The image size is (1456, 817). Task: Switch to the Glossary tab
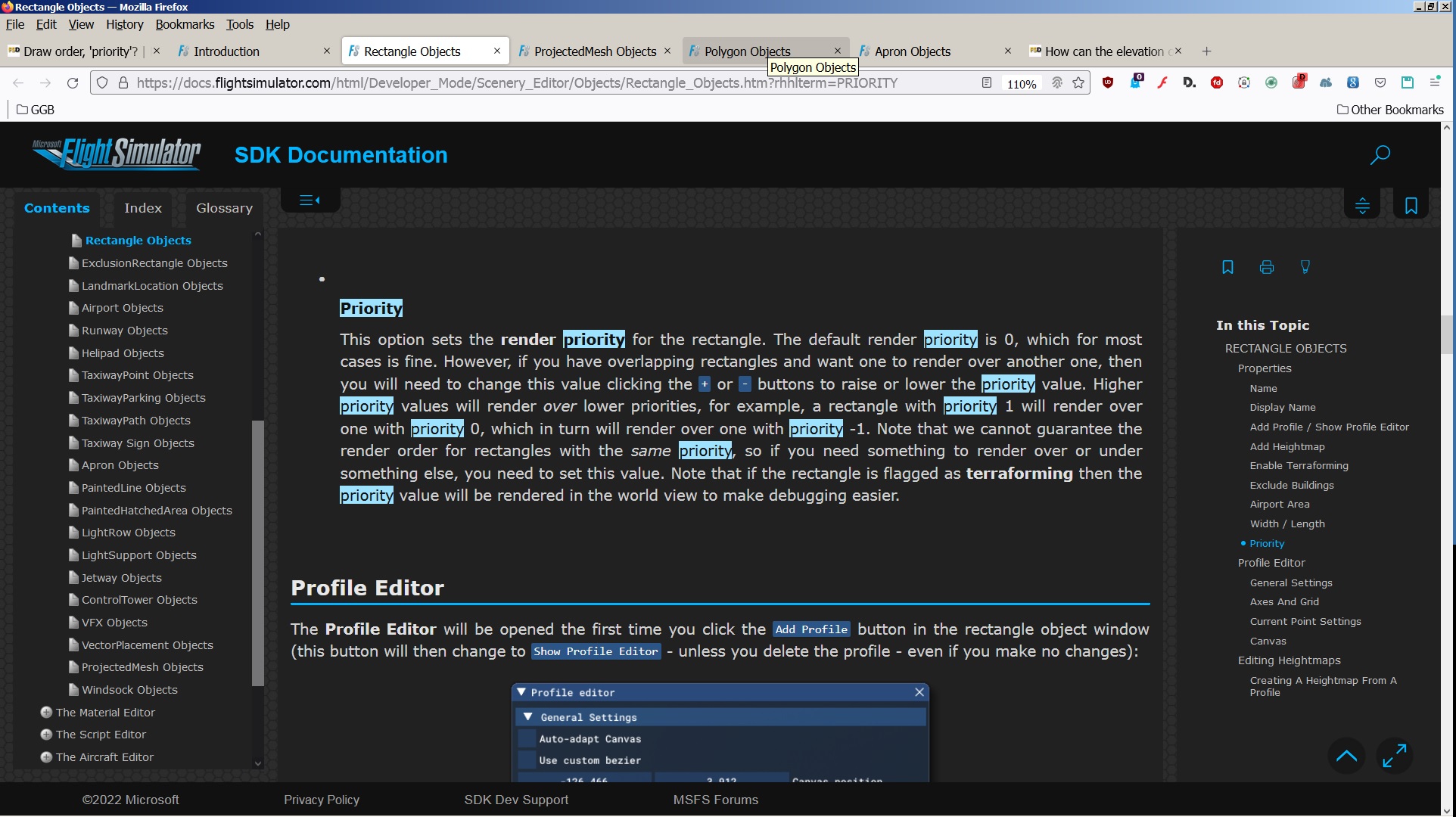tap(224, 208)
